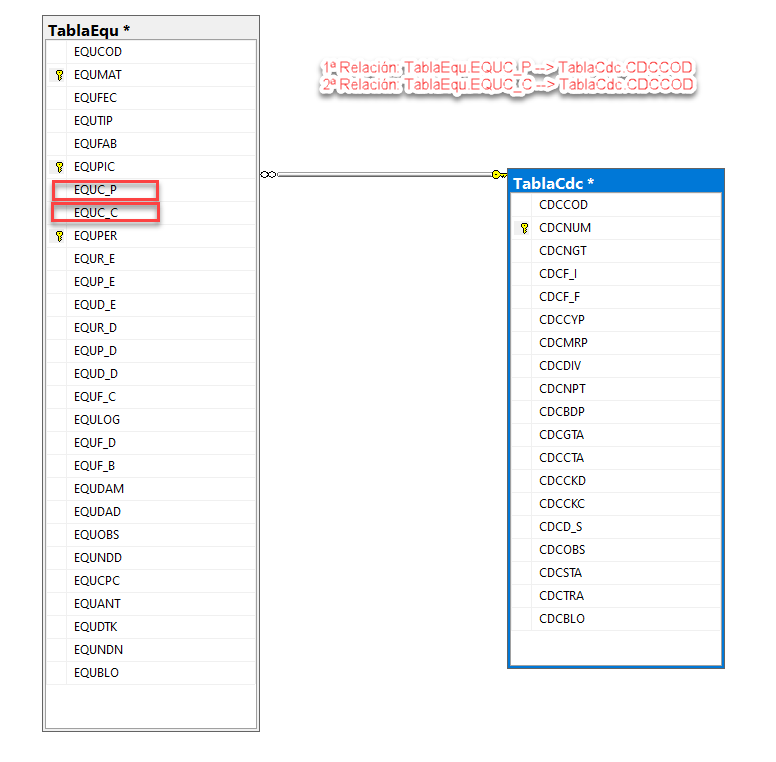Select the EQUFEC column row
776x762 pixels.
pyautogui.click(x=151, y=98)
